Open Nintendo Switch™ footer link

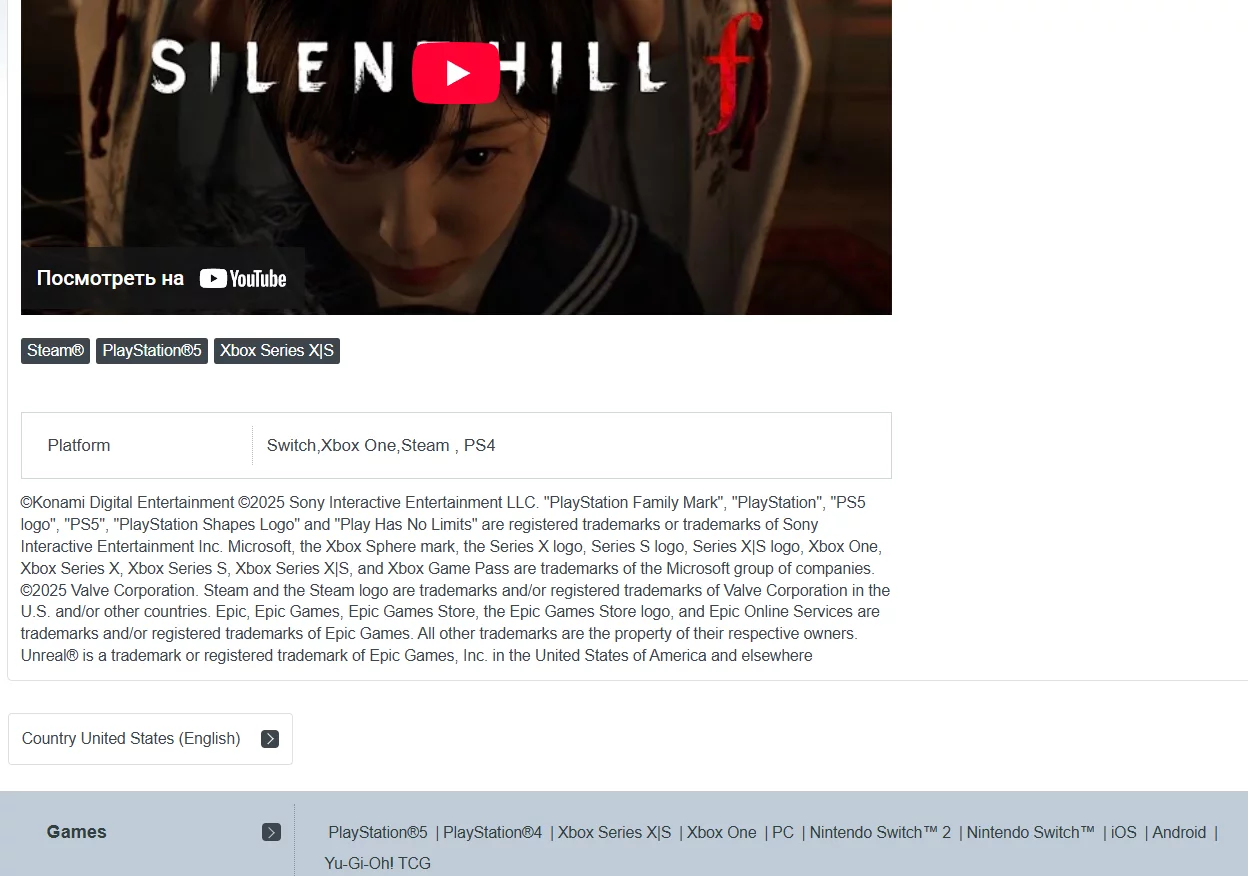[x=1031, y=832]
